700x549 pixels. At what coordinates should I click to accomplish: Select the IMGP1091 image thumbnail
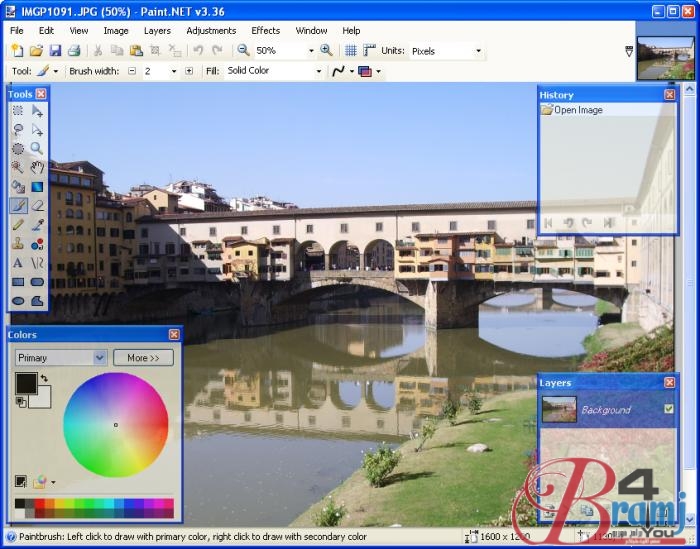point(666,58)
